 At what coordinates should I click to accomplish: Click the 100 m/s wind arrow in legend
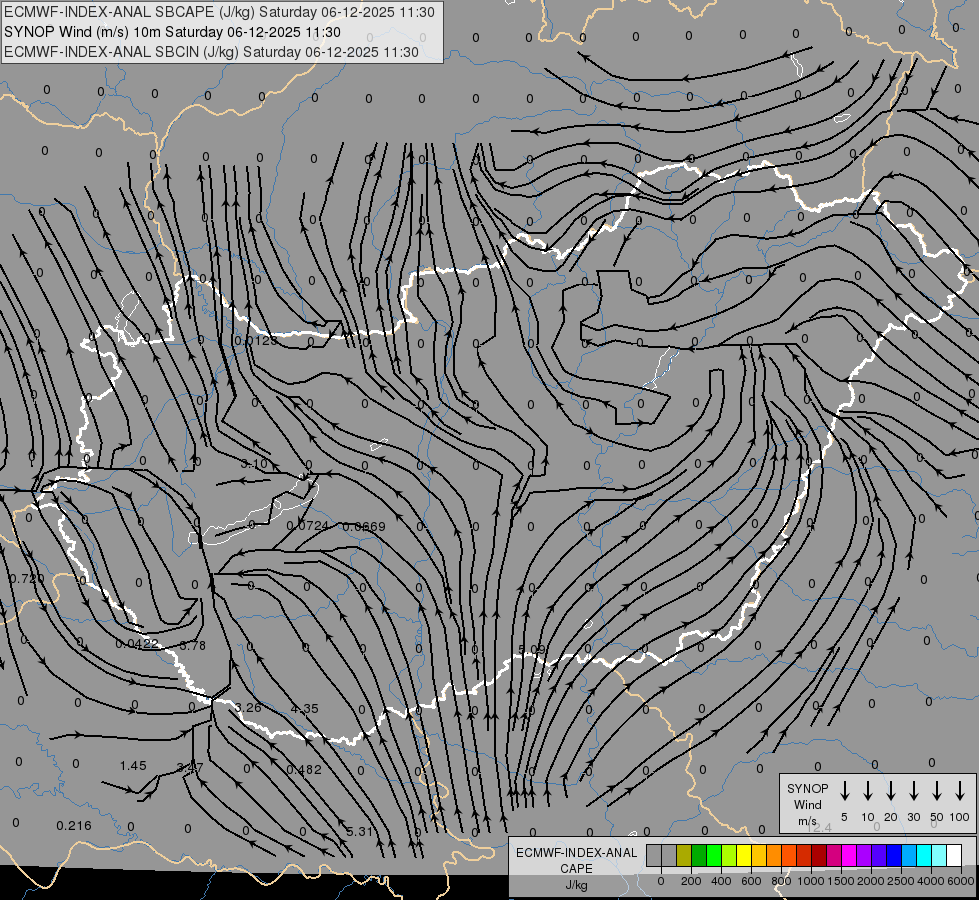[x=960, y=791]
